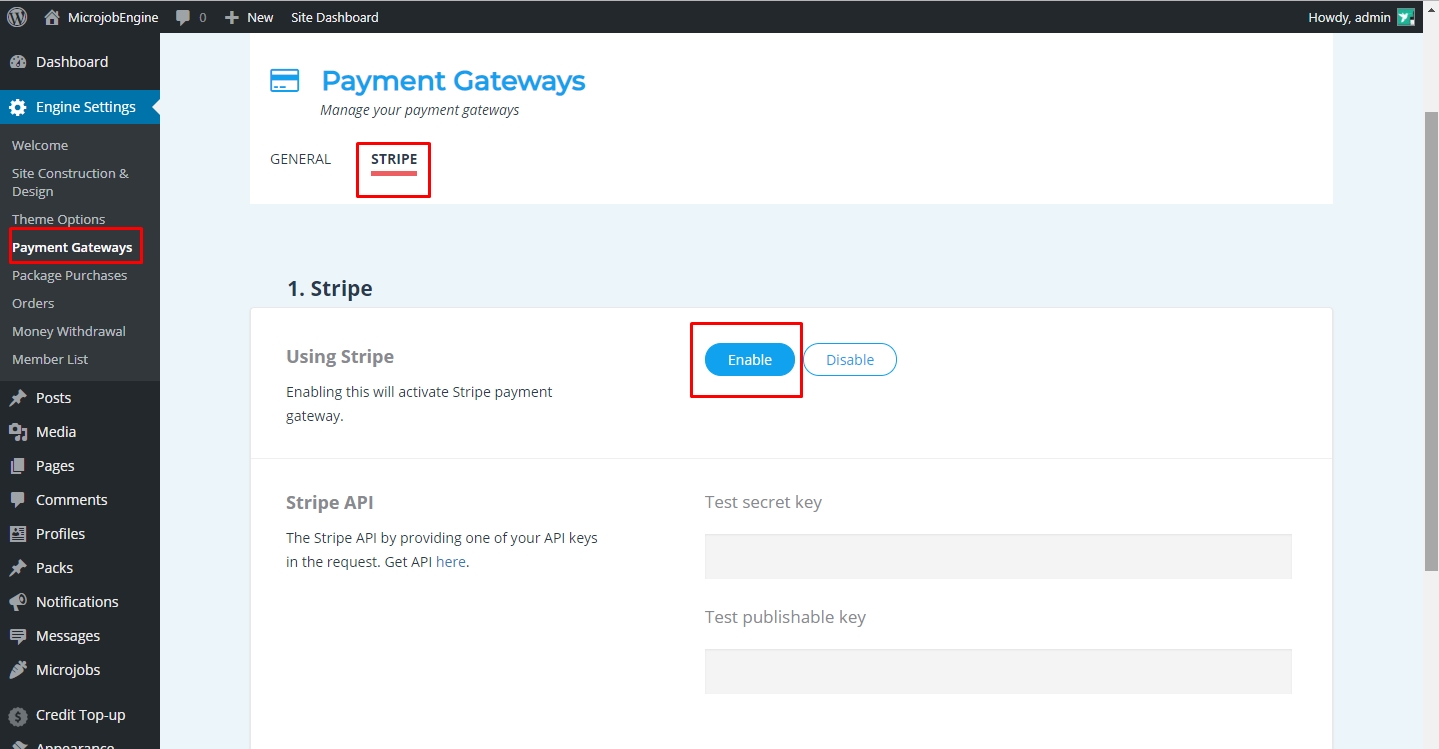The height and width of the screenshot is (749, 1439).
Task: Enable the Stripe payment gateway
Action: pos(749,360)
